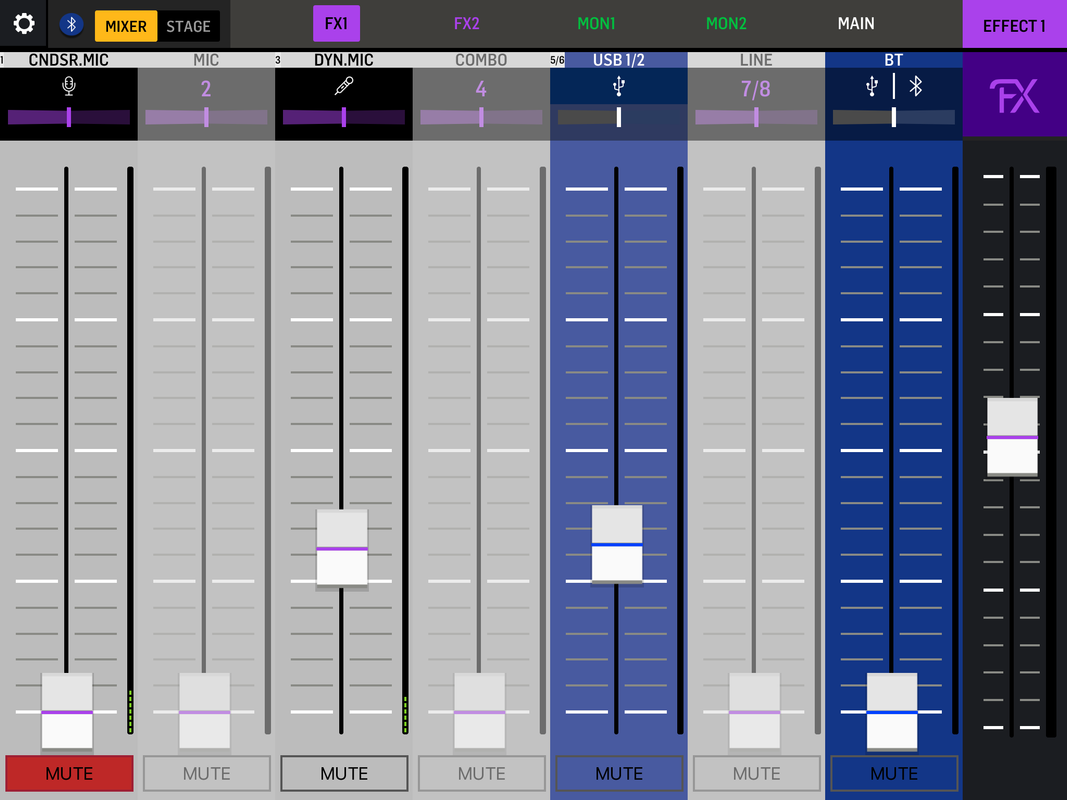
Task: Click the EFFECT 1 master fader handle
Action: click(x=1013, y=437)
